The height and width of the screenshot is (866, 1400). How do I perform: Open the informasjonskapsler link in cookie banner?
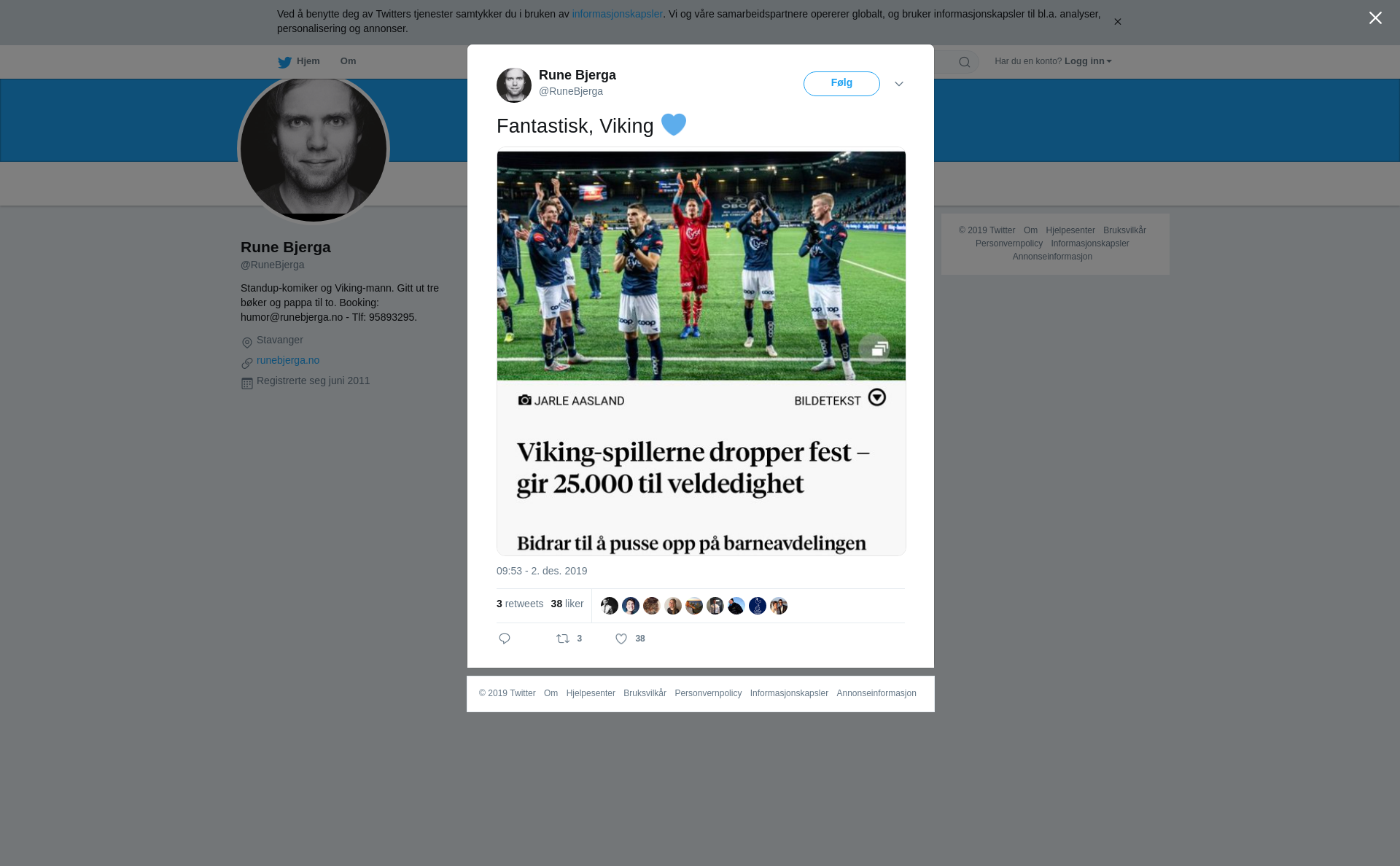pos(617,14)
